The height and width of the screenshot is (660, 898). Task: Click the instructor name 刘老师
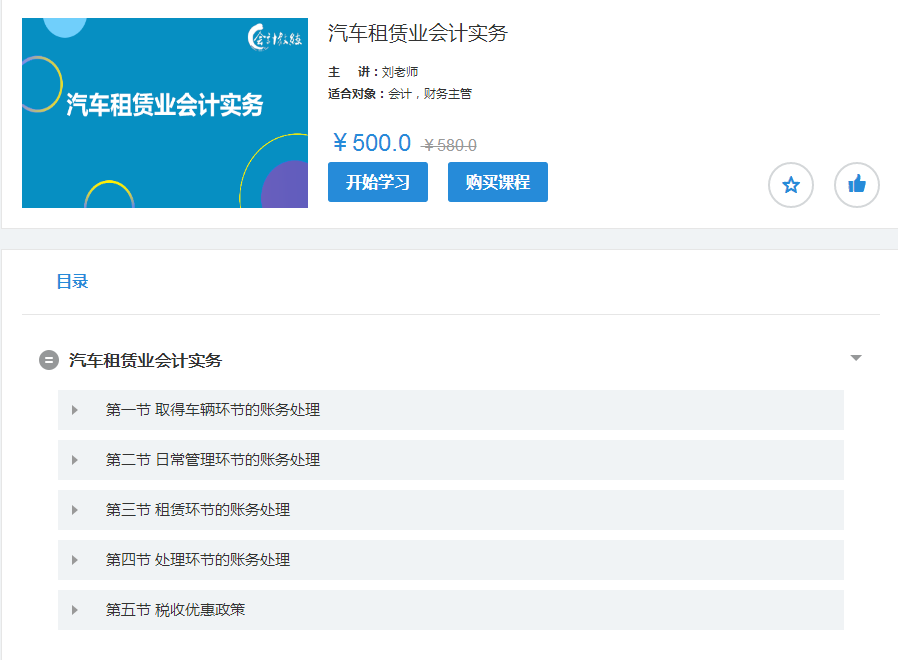click(400, 72)
